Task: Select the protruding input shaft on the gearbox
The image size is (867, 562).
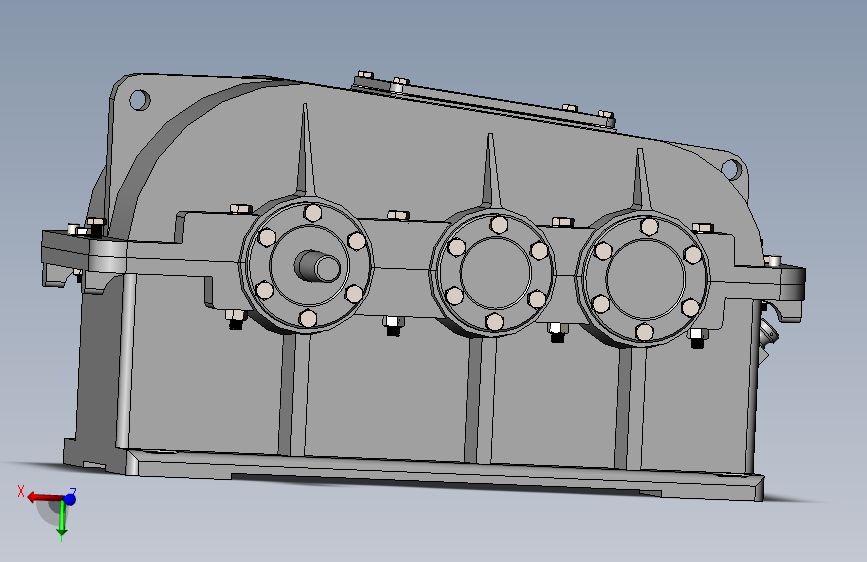Action: [317, 266]
